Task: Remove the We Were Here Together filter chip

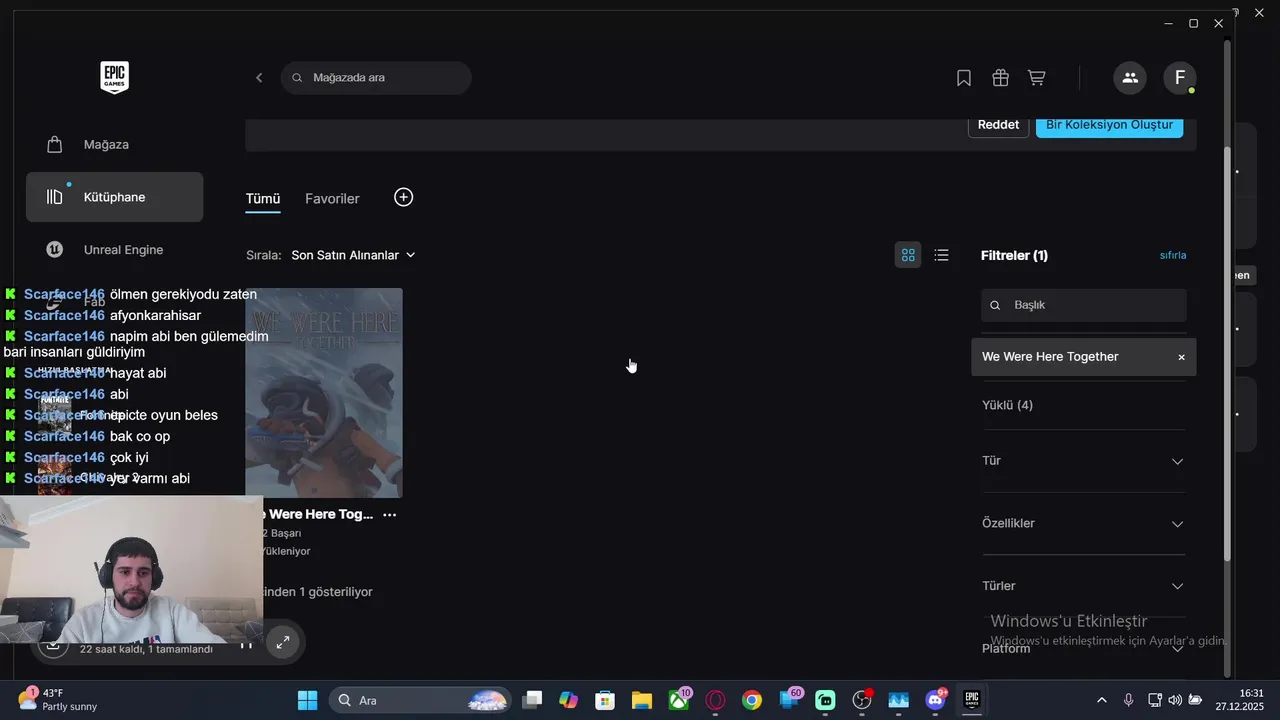Action: click(x=1181, y=357)
